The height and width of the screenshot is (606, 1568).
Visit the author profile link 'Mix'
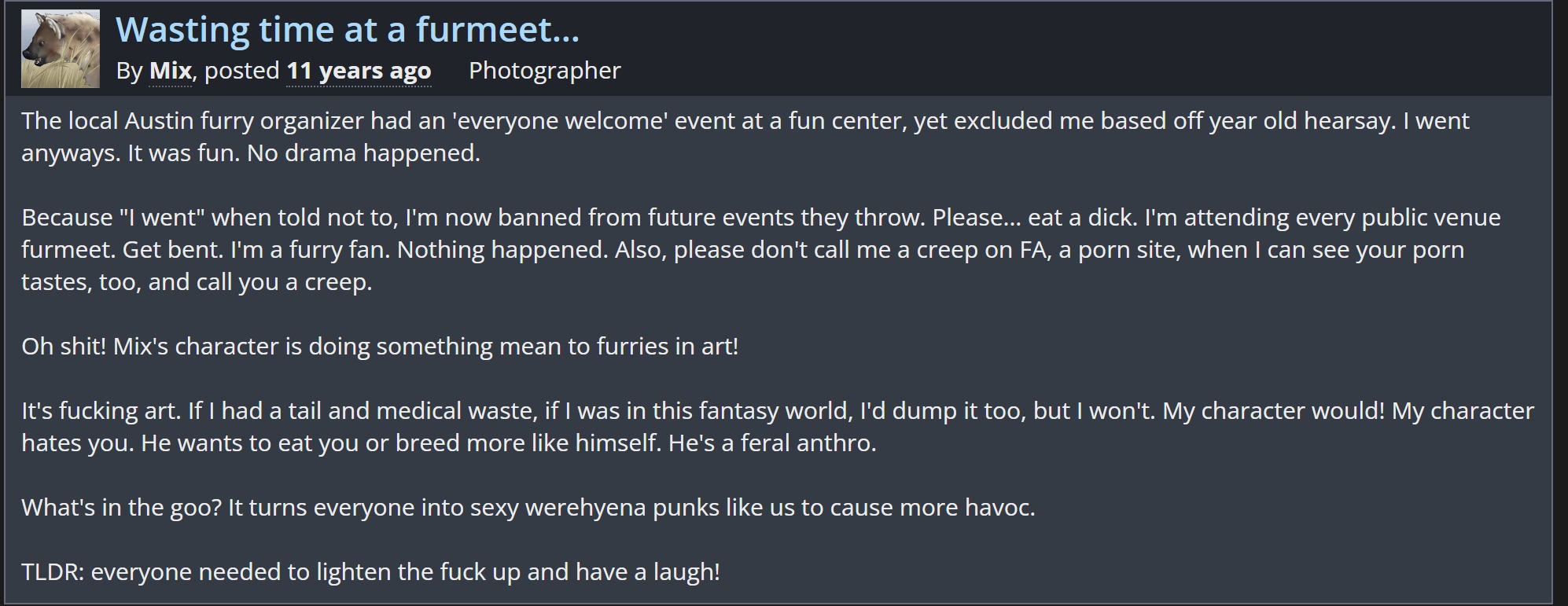click(171, 71)
